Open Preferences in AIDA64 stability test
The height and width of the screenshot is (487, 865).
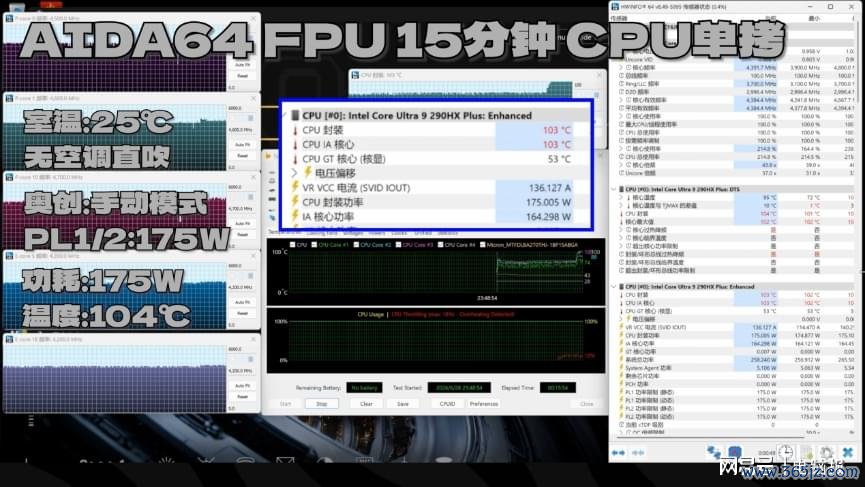click(x=484, y=404)
